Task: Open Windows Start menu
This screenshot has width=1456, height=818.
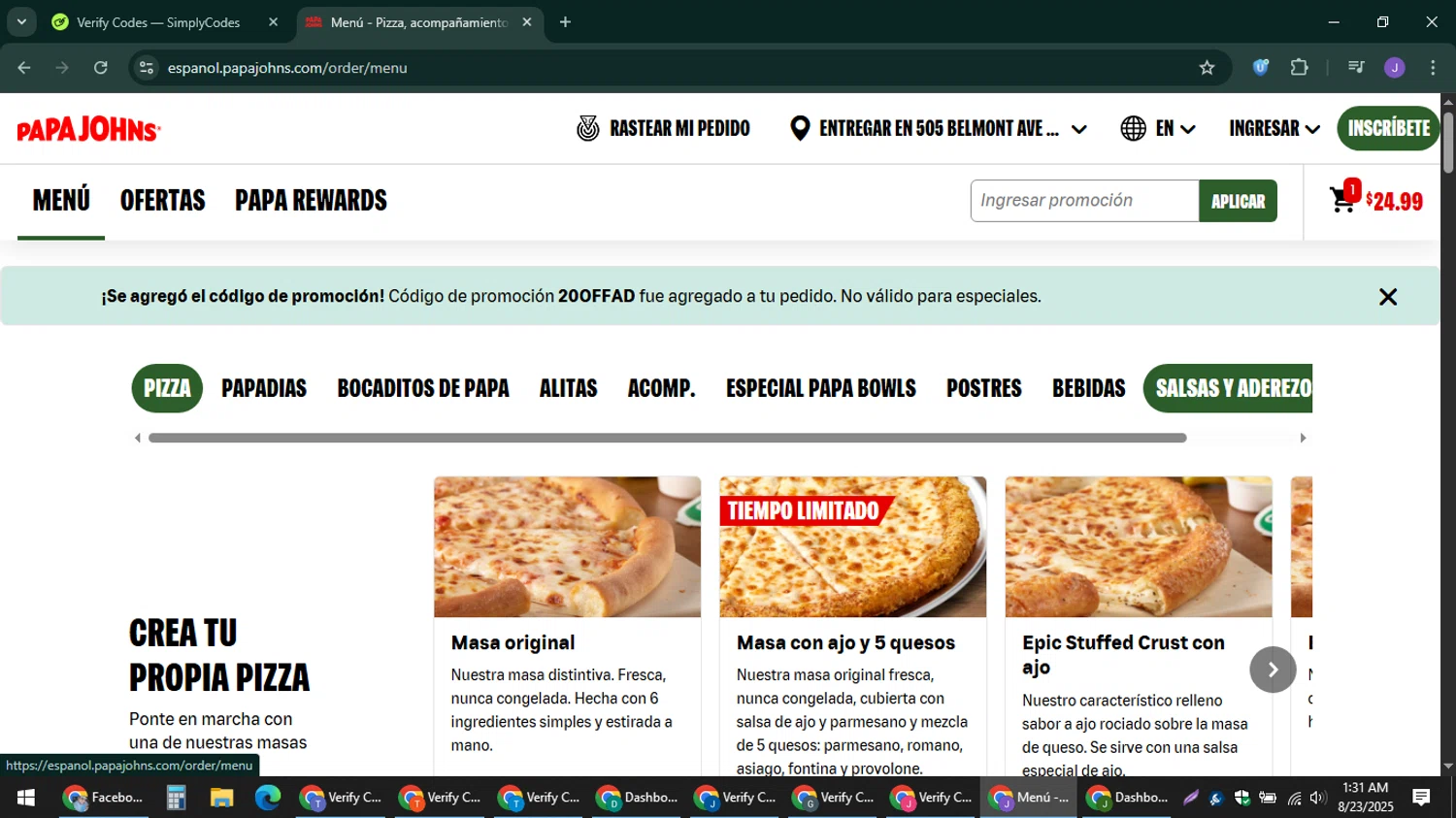Action: 26,798
